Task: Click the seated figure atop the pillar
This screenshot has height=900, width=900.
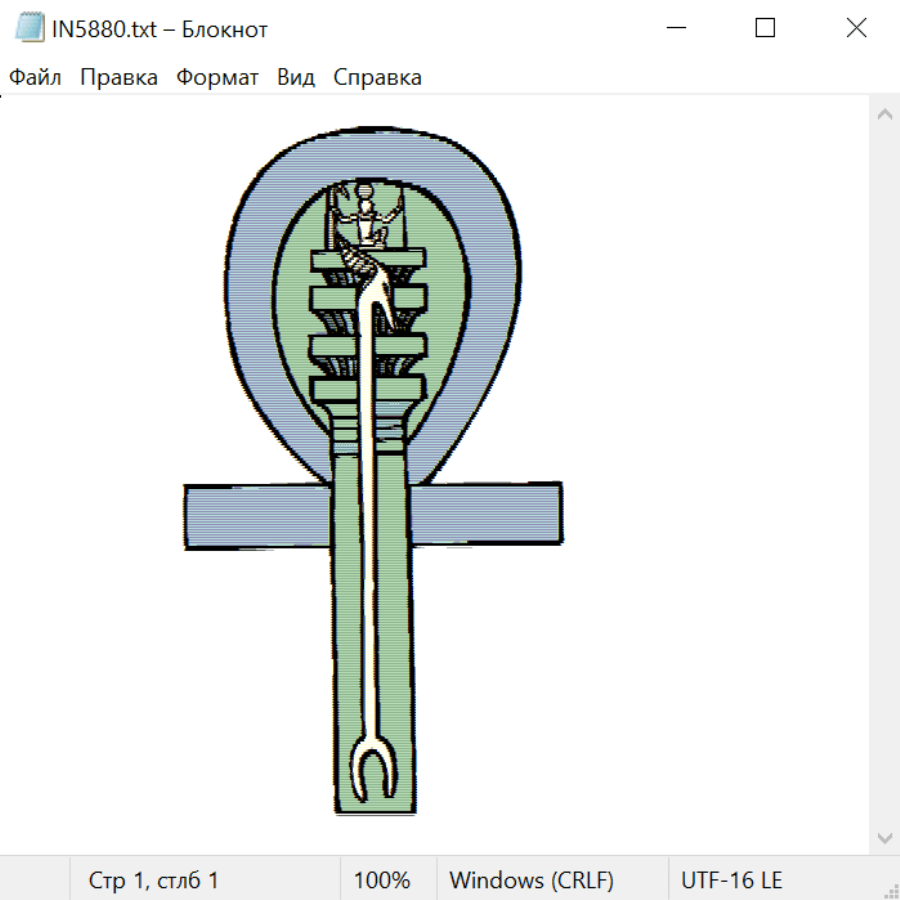Action: [367, 220]
